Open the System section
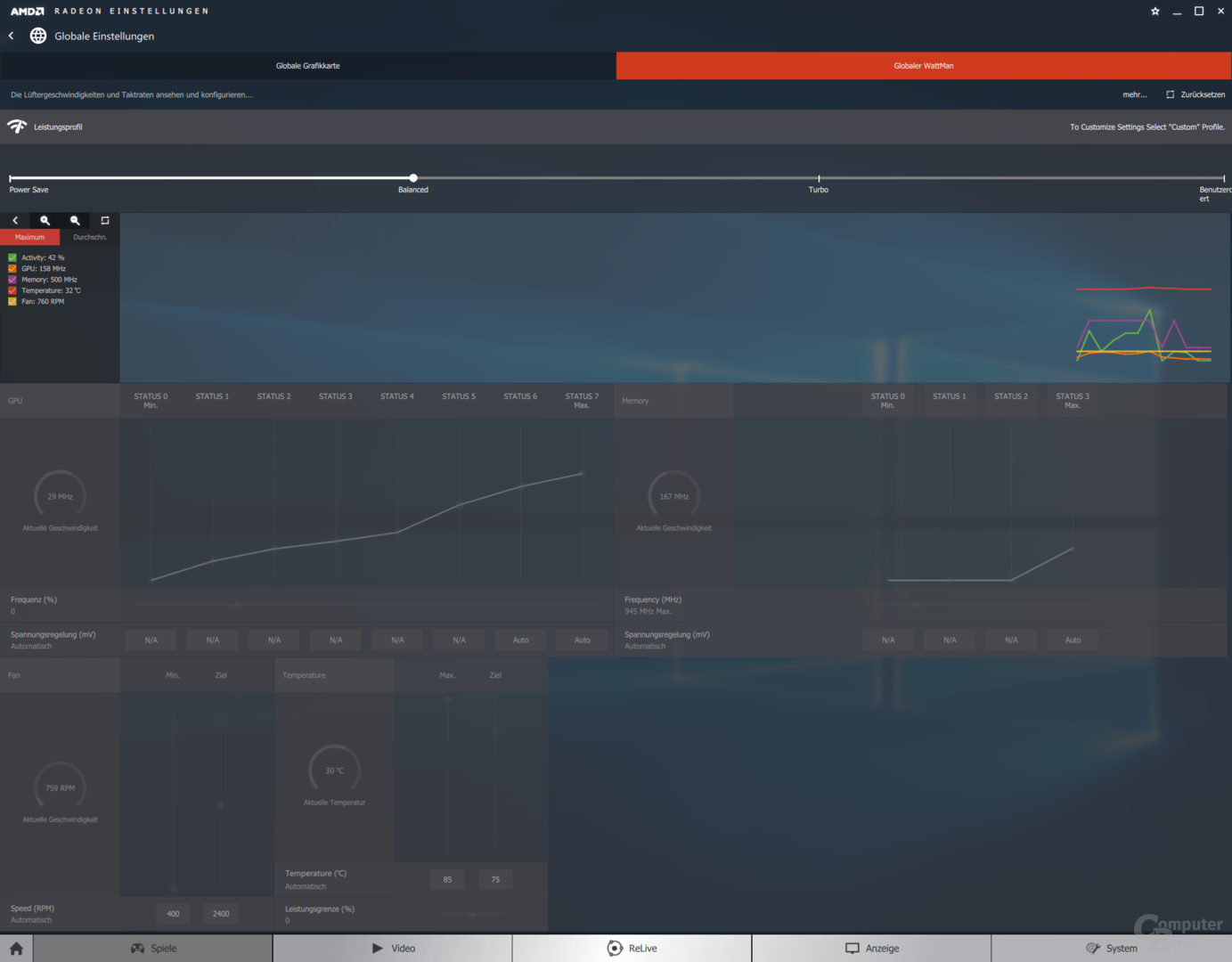The height and width of the screenshot is (962, 1232). [1112, 949]
